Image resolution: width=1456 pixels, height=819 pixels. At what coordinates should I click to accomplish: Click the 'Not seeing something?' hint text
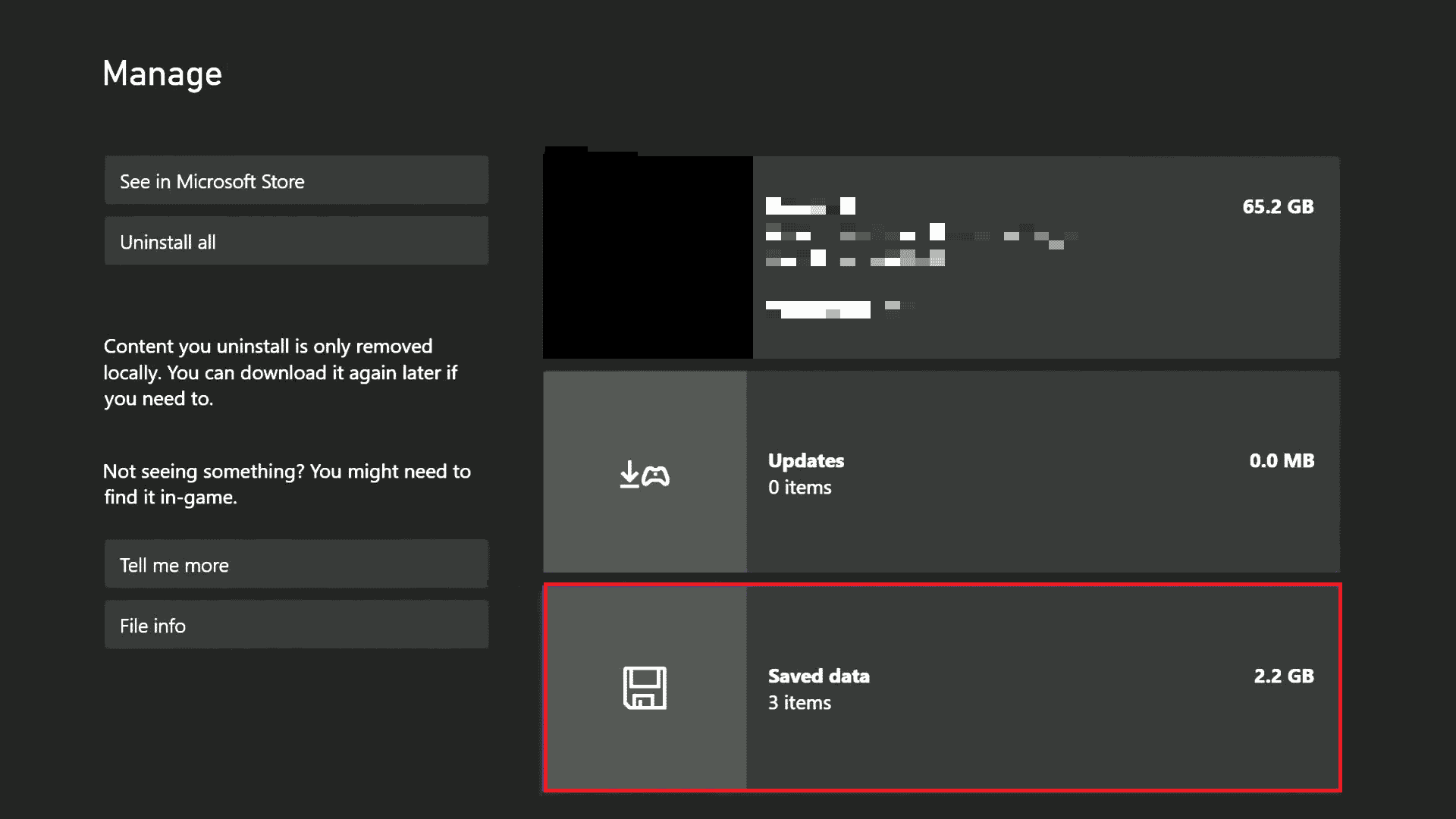287,484
